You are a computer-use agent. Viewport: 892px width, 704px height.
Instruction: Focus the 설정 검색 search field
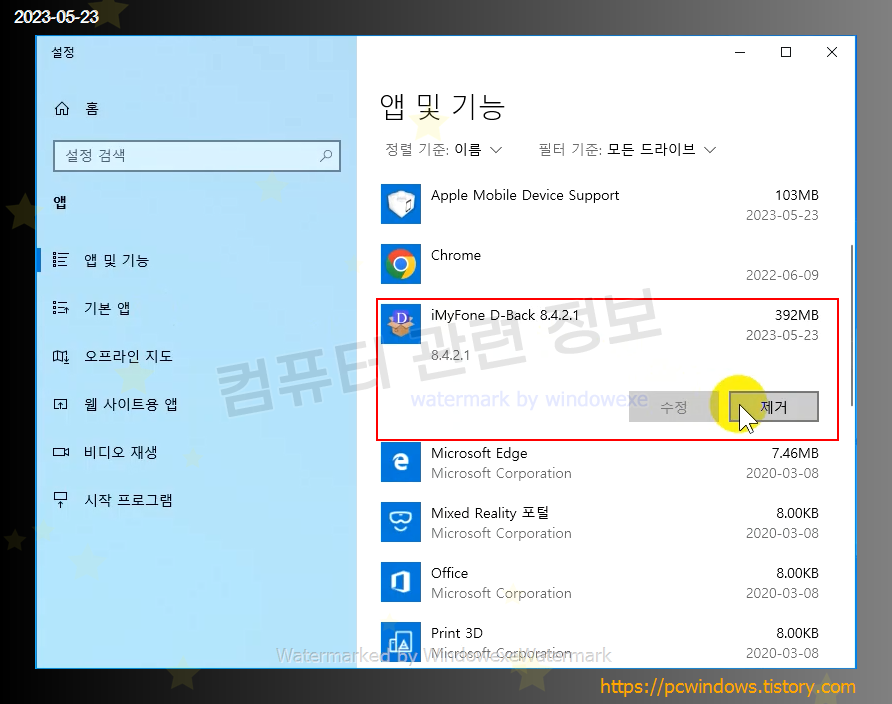(197, 156)
